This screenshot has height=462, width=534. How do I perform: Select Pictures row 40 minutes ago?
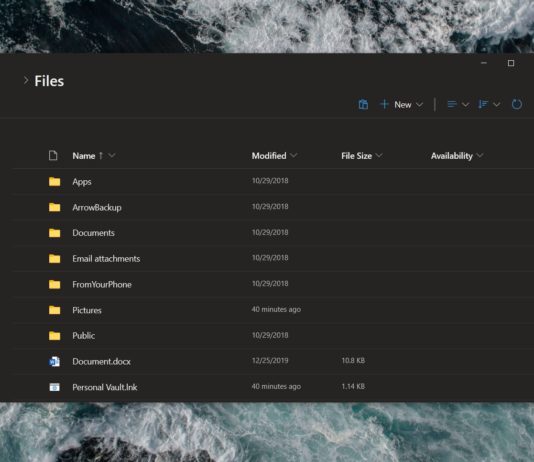tap(276, 309)
